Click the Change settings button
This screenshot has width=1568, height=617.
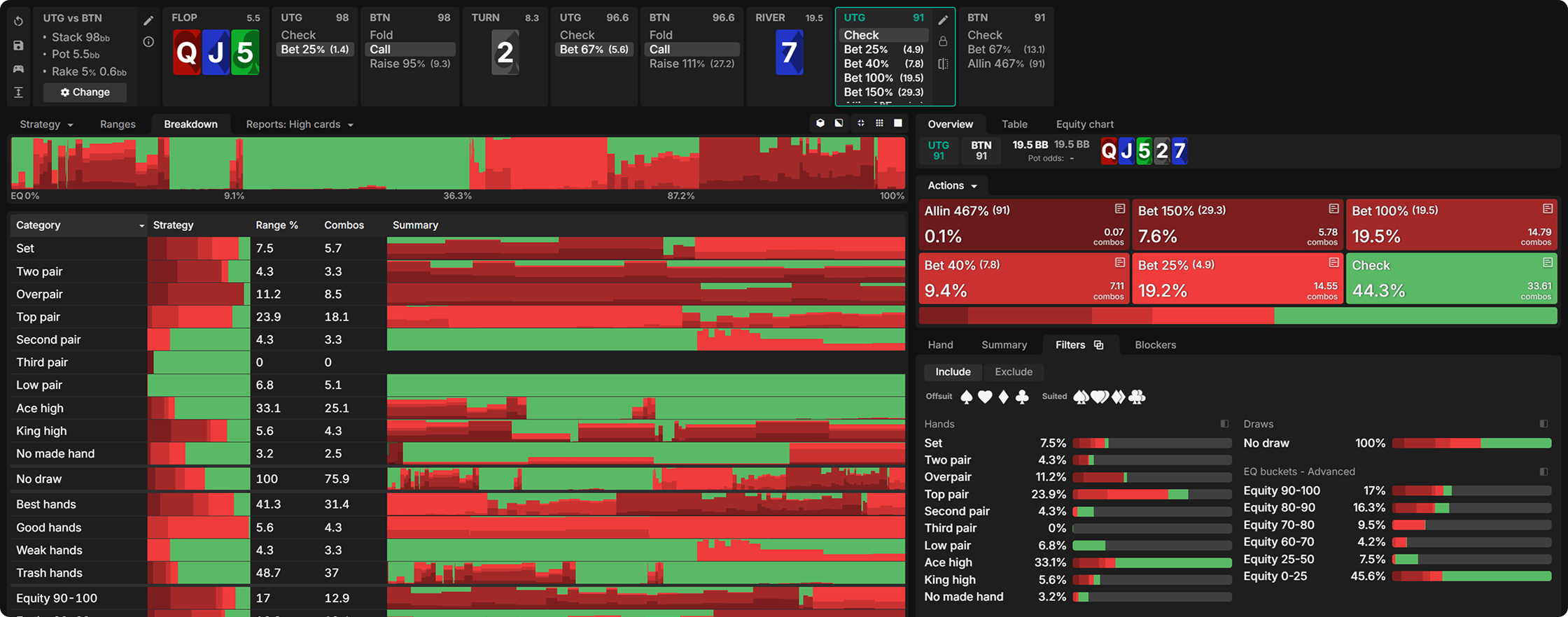[85, 92]
